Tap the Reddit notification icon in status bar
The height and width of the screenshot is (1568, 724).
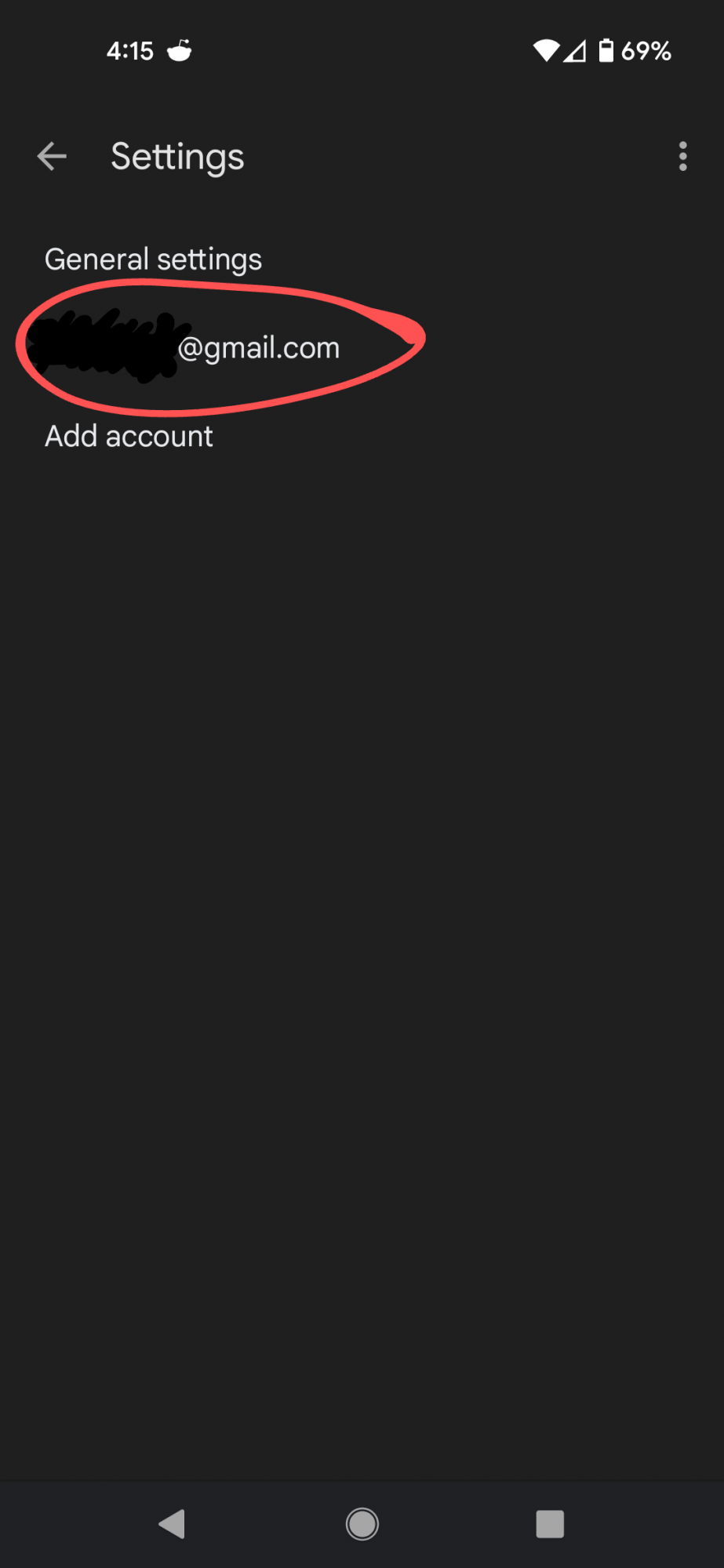[180, 50]
